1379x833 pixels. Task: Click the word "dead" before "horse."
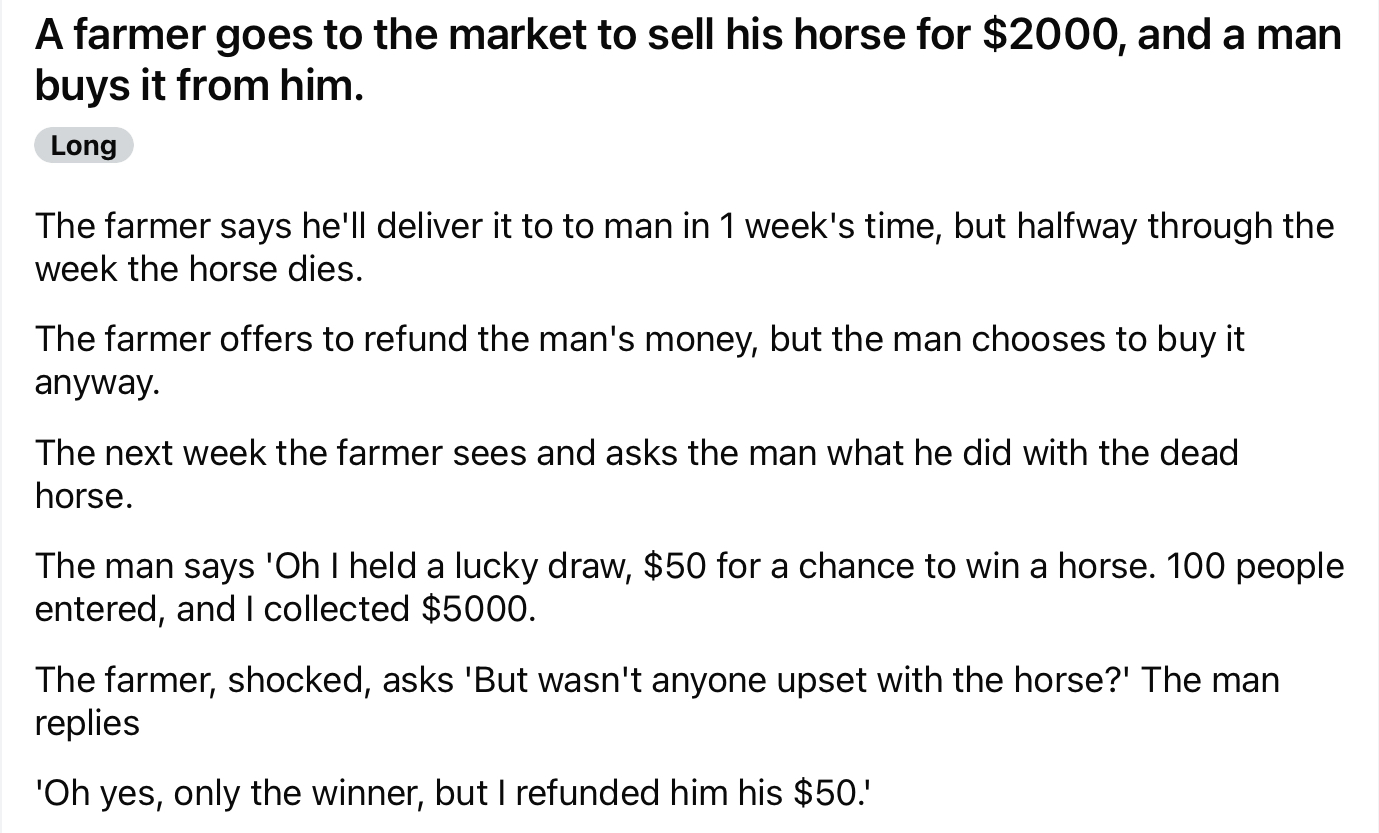[x=1198, y=453]
